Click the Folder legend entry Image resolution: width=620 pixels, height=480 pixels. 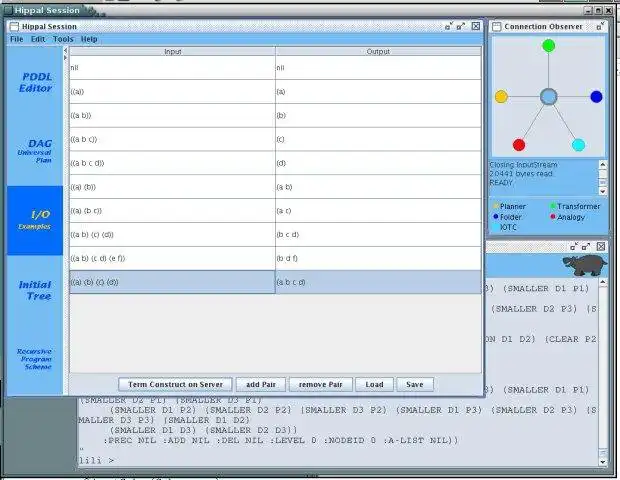pyautogui.click(x=507, y=217)
